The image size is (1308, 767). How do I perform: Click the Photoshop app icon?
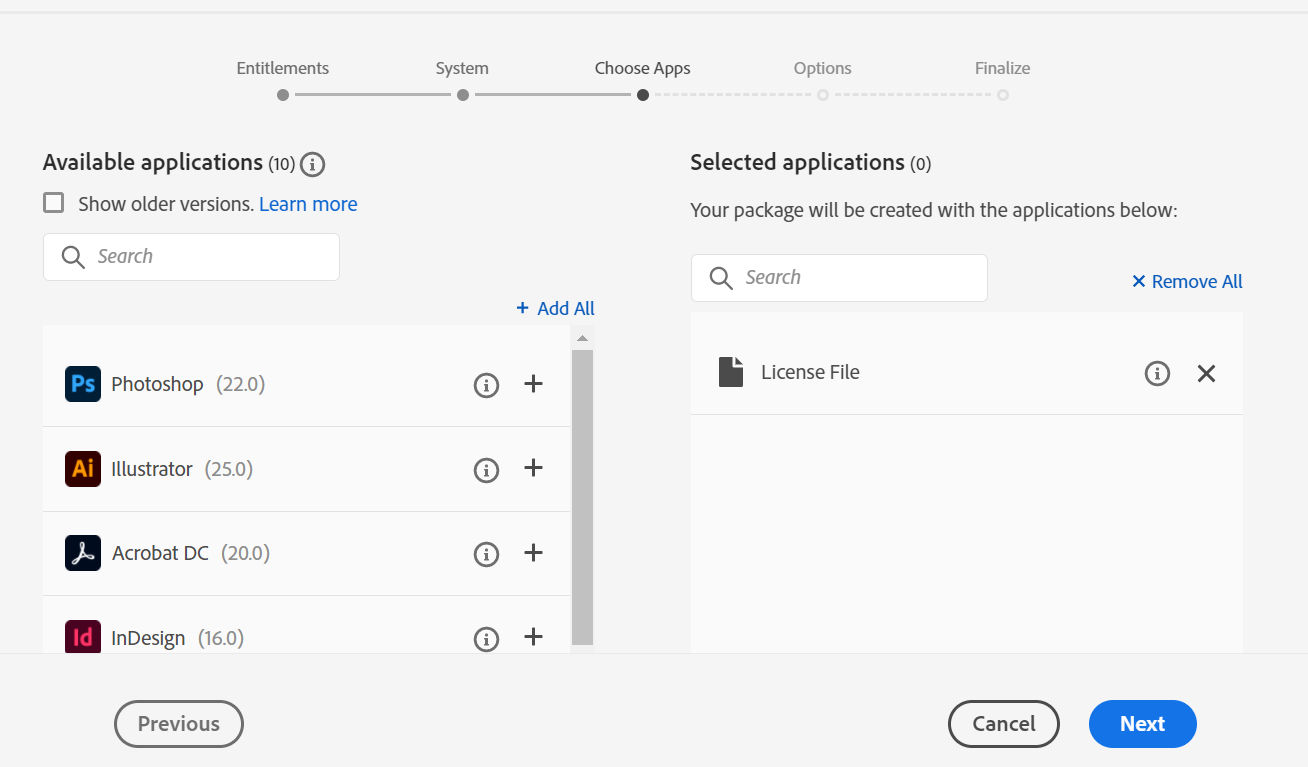tap(83, 384)
